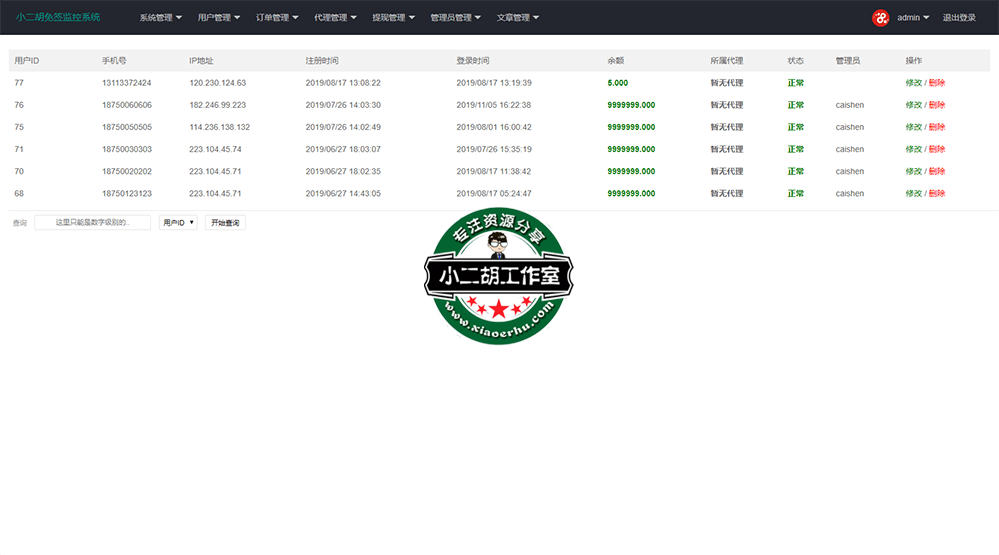Focus the search query input field
Screen dimensions: 999x555
click(x=92, y=223)
